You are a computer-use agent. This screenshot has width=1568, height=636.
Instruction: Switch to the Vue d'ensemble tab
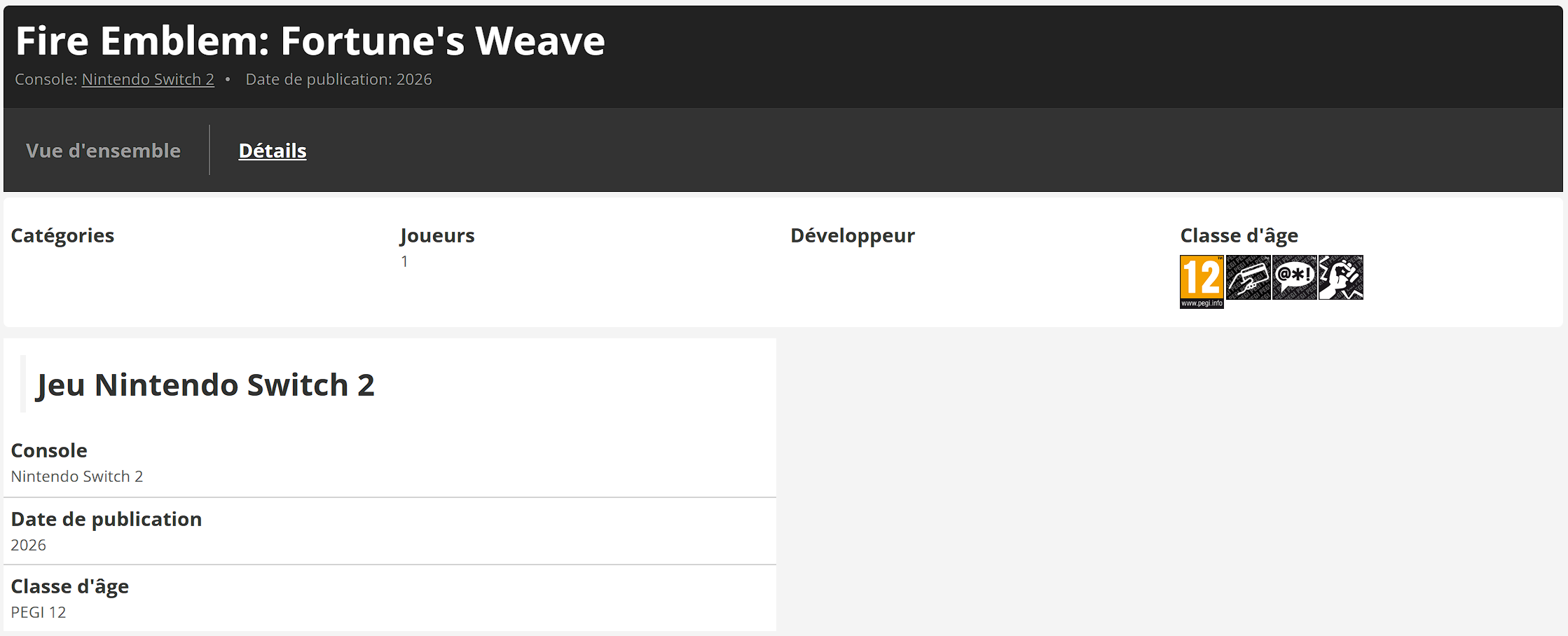[x=102, y=150]
